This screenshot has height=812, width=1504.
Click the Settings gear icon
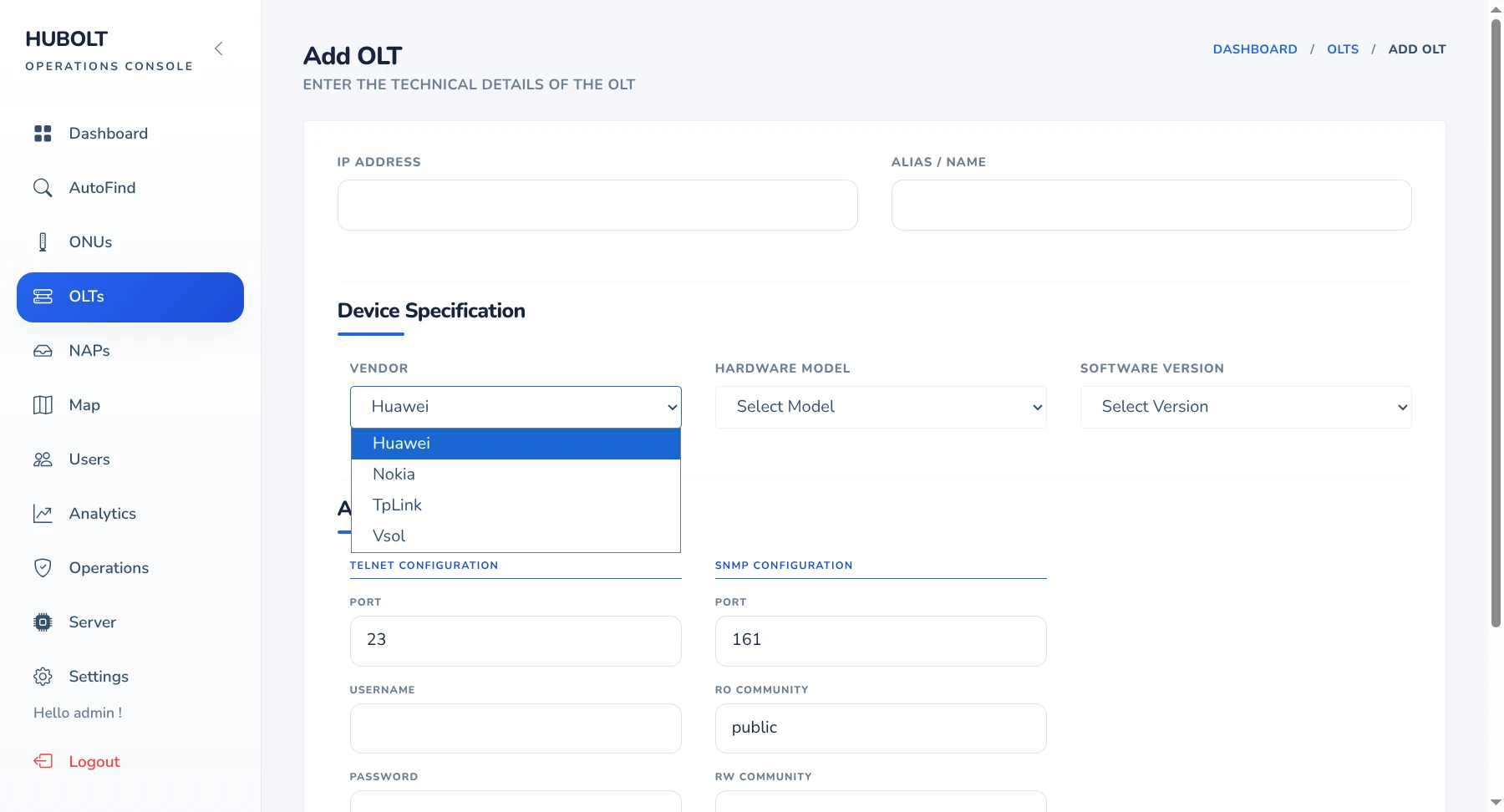(43, 677)
